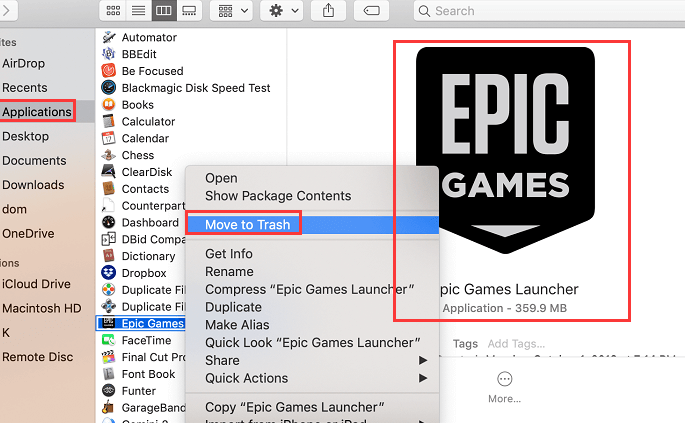Choose Make Alias
Image resolution: width=685 pixels, height=423 pixels.
tap(237, 325)
